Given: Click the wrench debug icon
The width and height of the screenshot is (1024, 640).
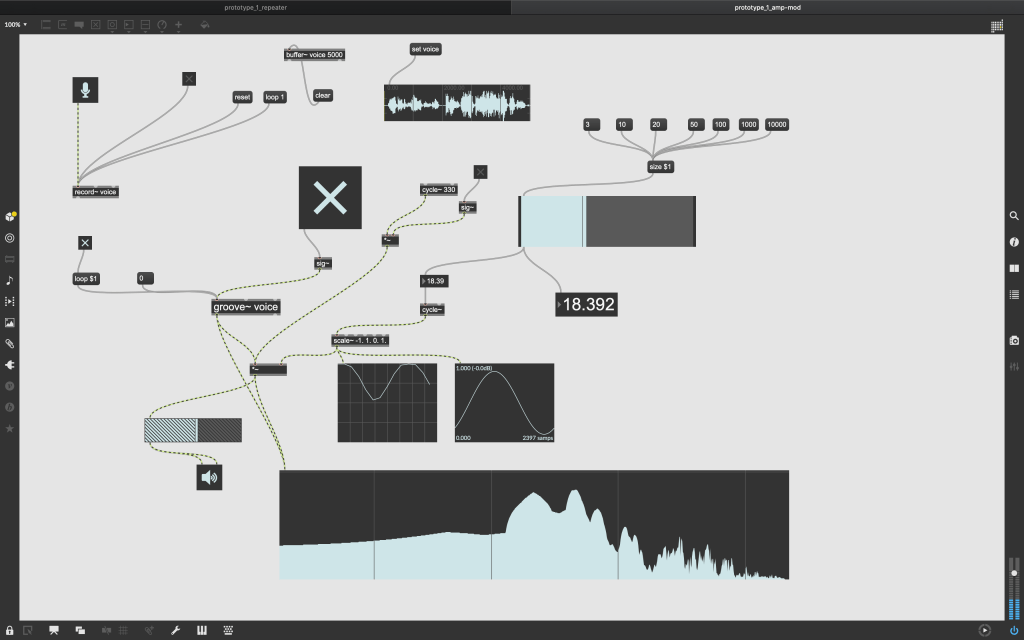Looking at the screenshot, I should pos(176,630).
